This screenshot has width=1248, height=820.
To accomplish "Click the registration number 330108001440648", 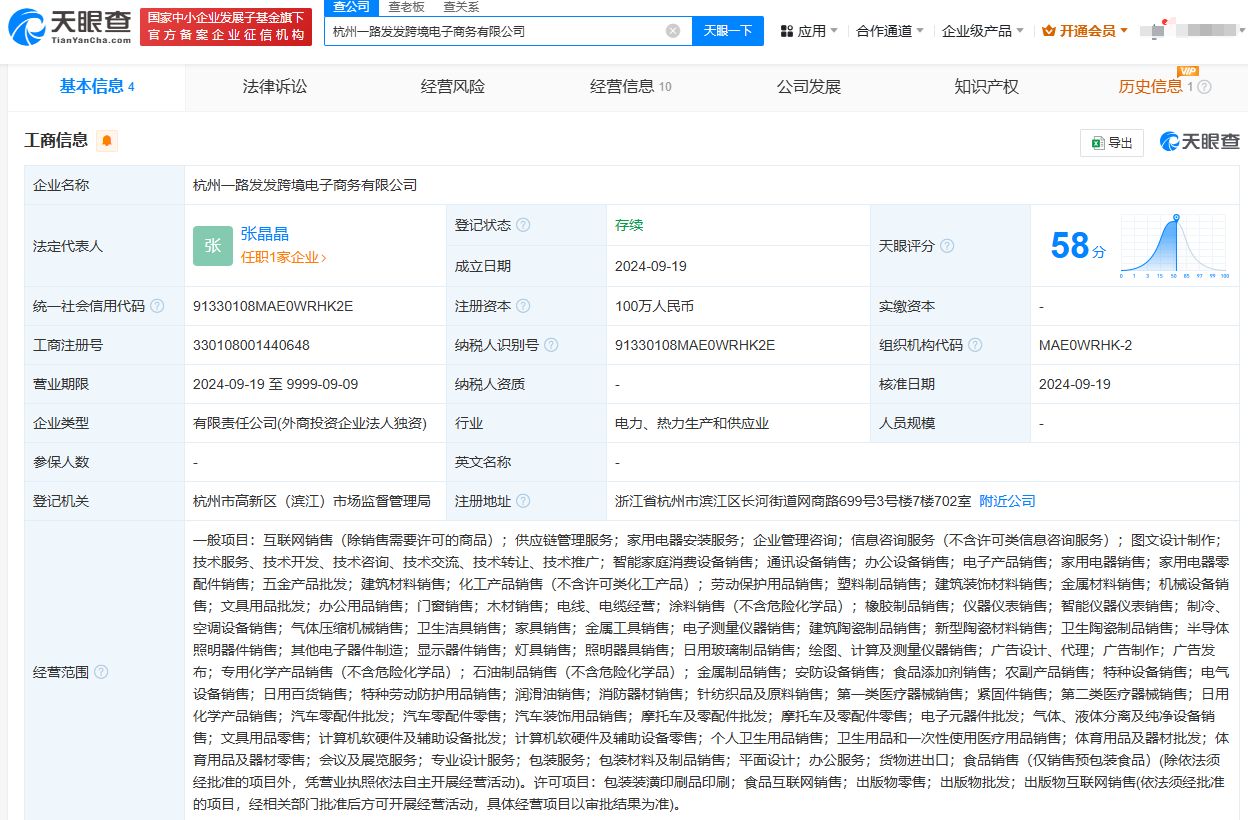I will coord(251,345).
